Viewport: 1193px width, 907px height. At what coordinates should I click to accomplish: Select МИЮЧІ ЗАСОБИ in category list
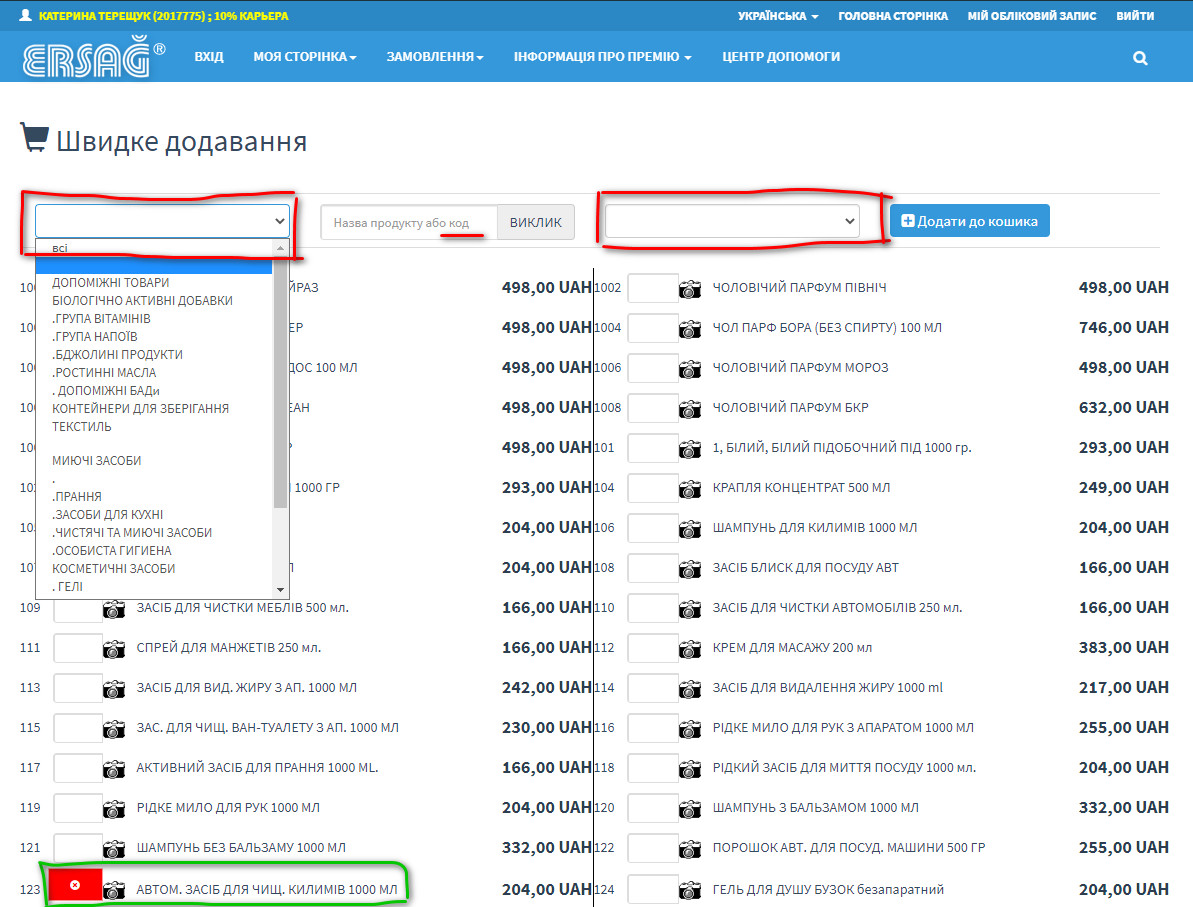97,461
